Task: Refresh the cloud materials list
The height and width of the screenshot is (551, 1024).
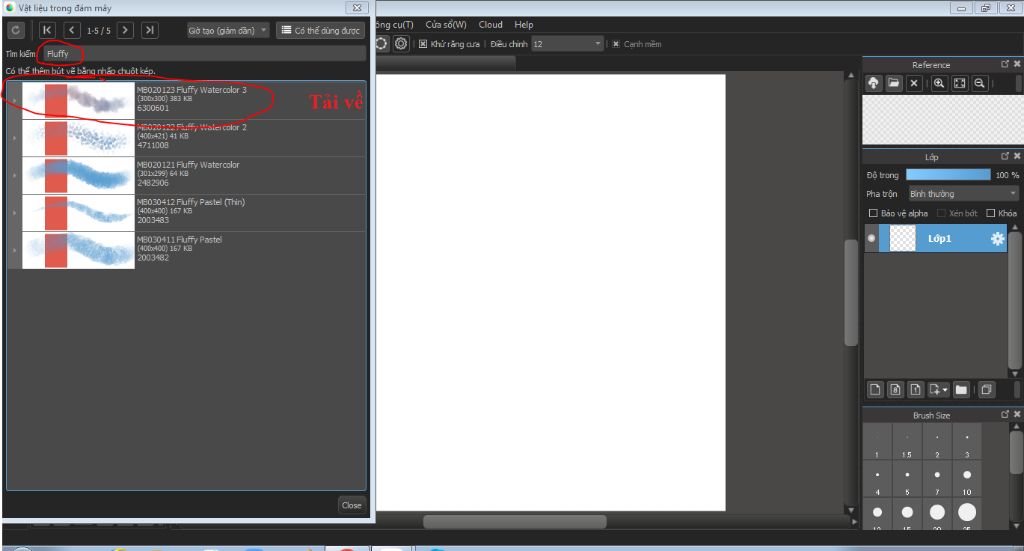Action: tap(16, 30)
